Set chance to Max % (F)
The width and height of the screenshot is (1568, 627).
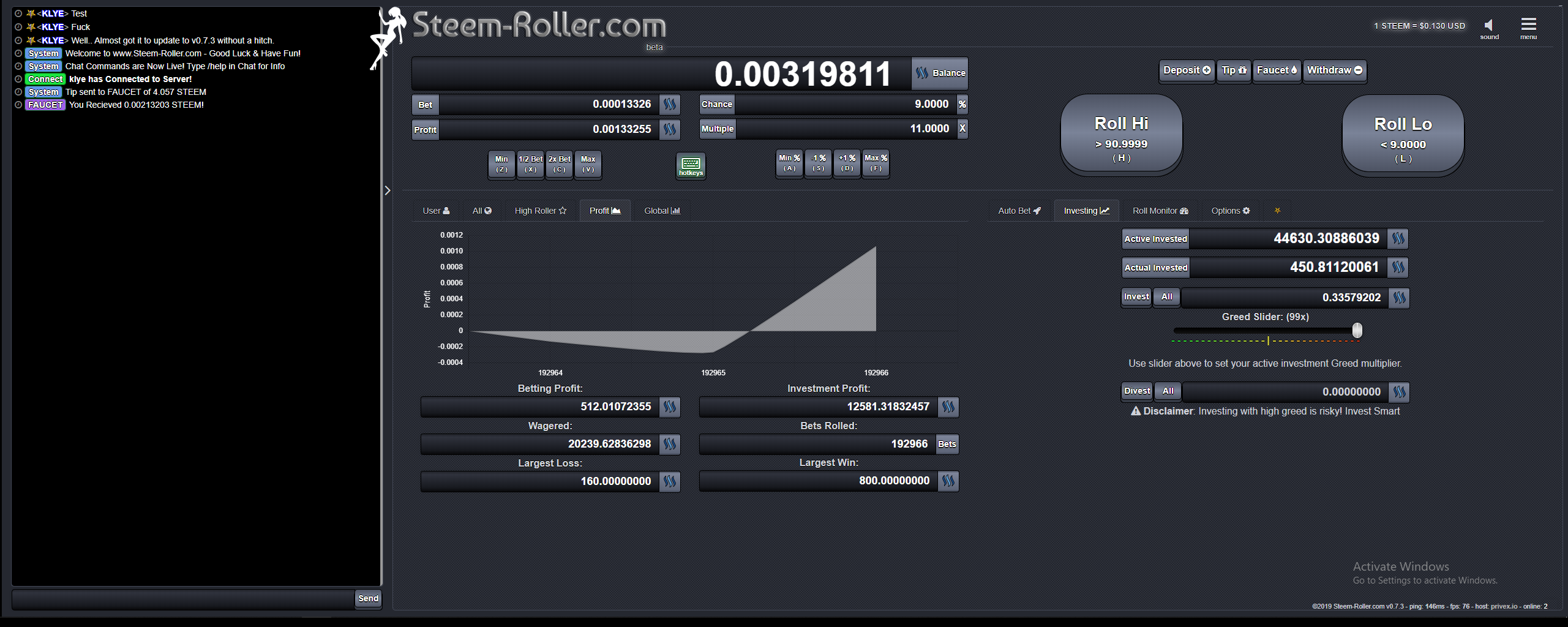[876, 163]
